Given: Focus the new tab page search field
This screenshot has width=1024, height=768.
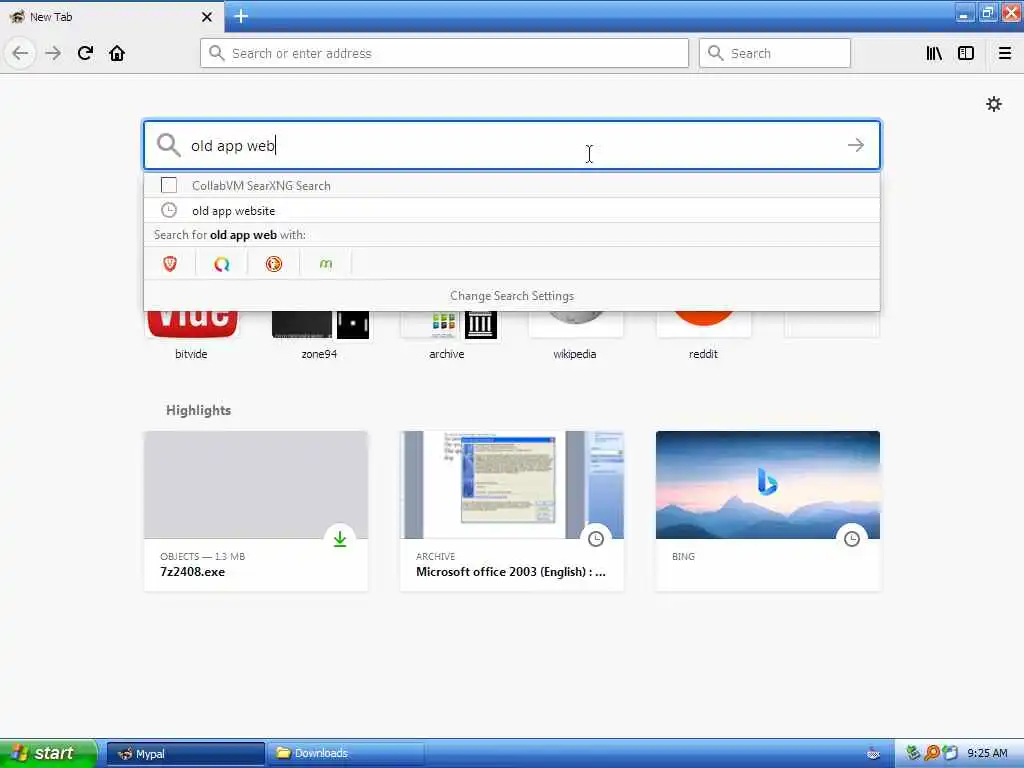Looking at the screenshot, I should click(x=512, y=145).
